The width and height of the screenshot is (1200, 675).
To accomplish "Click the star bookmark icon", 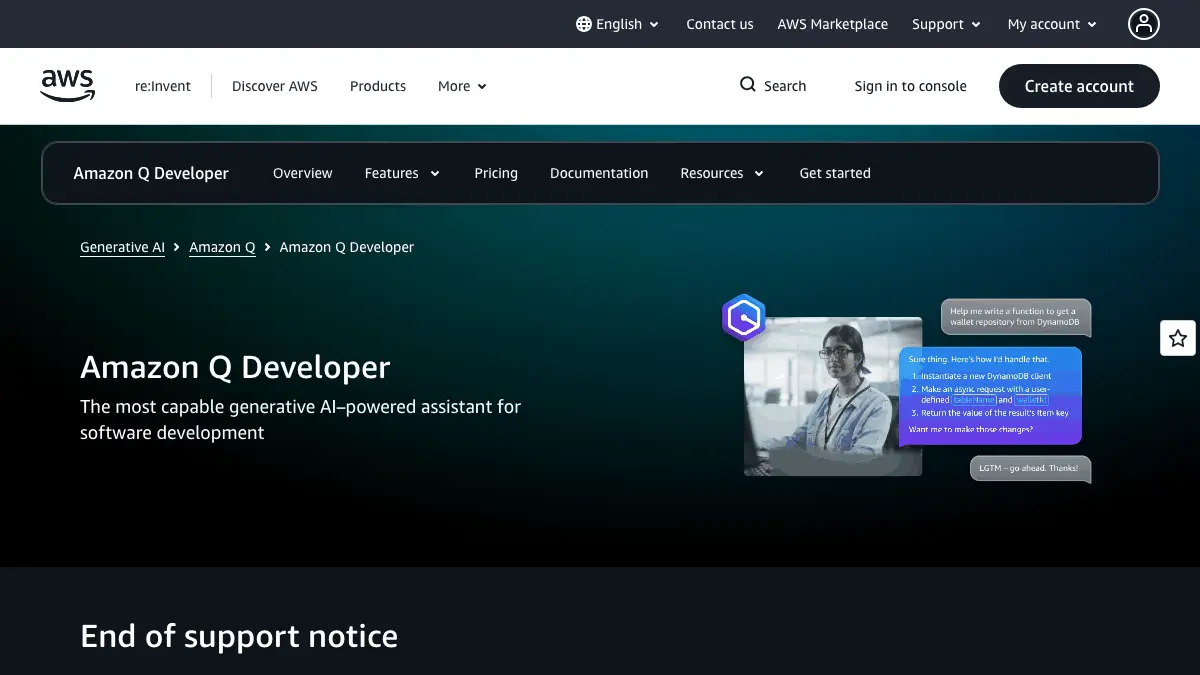I will click(x=1178, y=338).
